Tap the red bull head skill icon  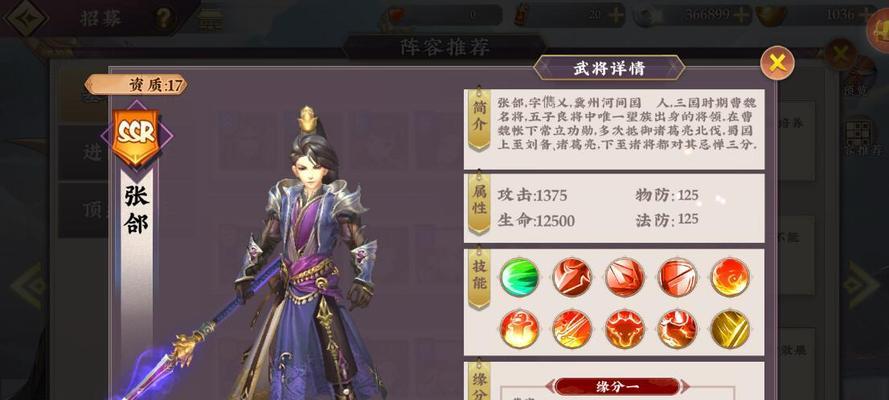[625, 329]
